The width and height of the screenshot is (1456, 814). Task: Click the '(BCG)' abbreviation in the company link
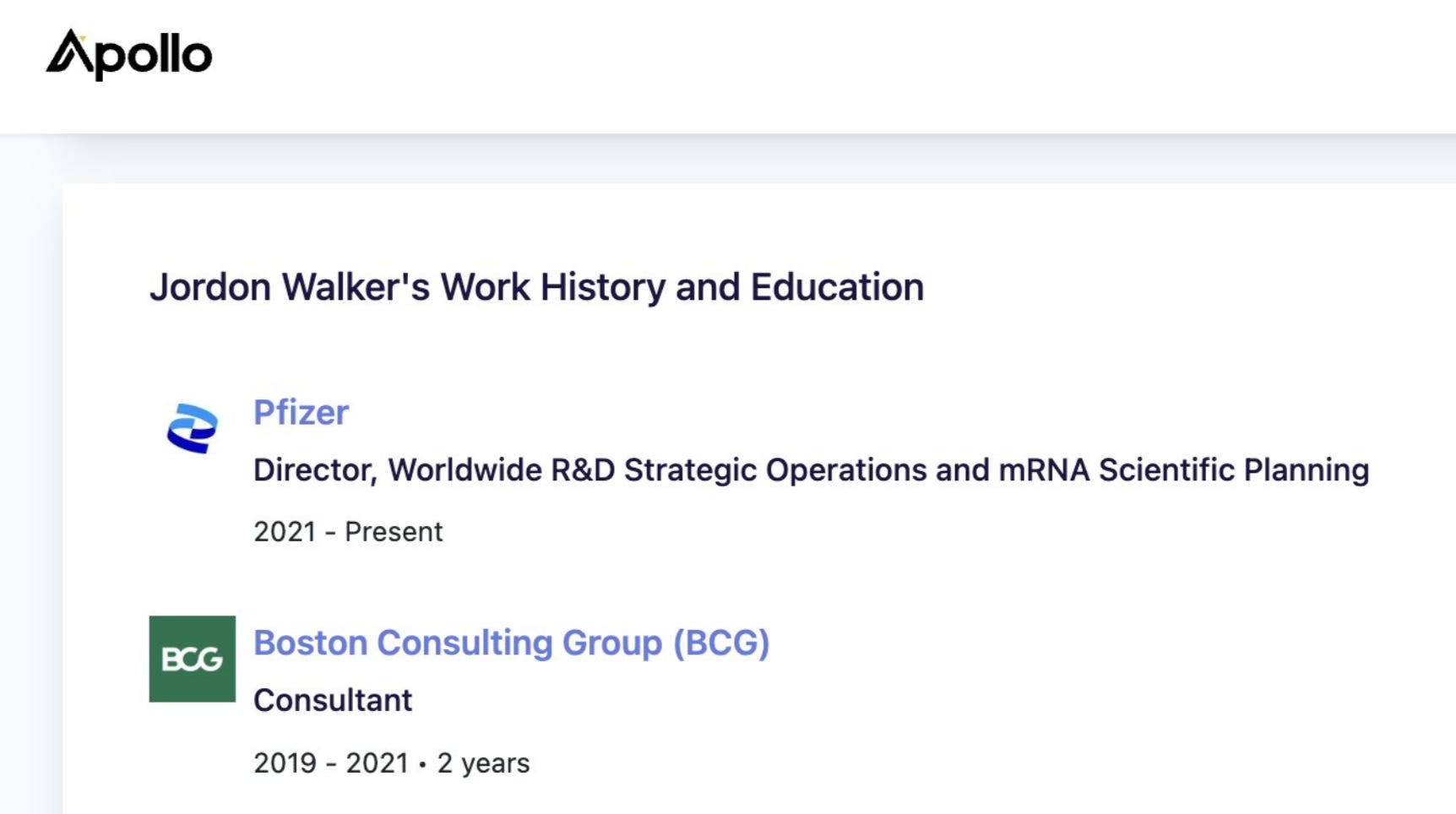[721, 643]
